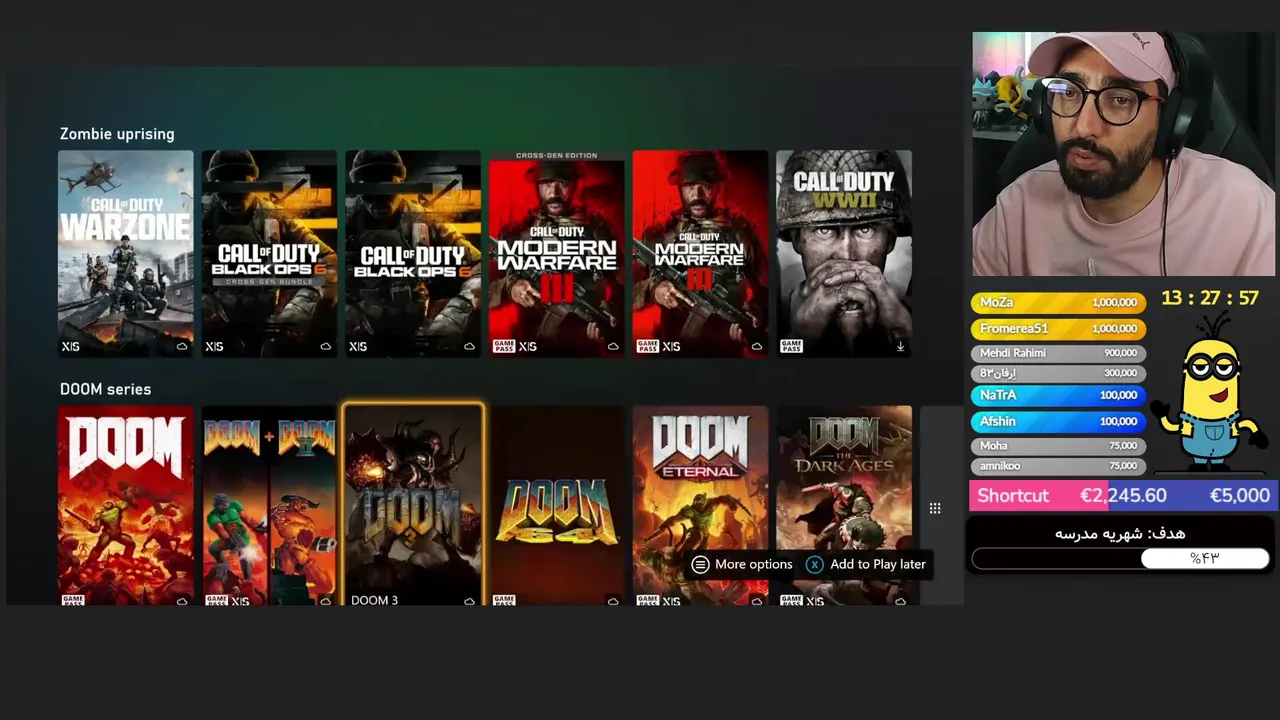Click the cloud icon on Warzone tile
1280x720 pixels.
[182, 347]
